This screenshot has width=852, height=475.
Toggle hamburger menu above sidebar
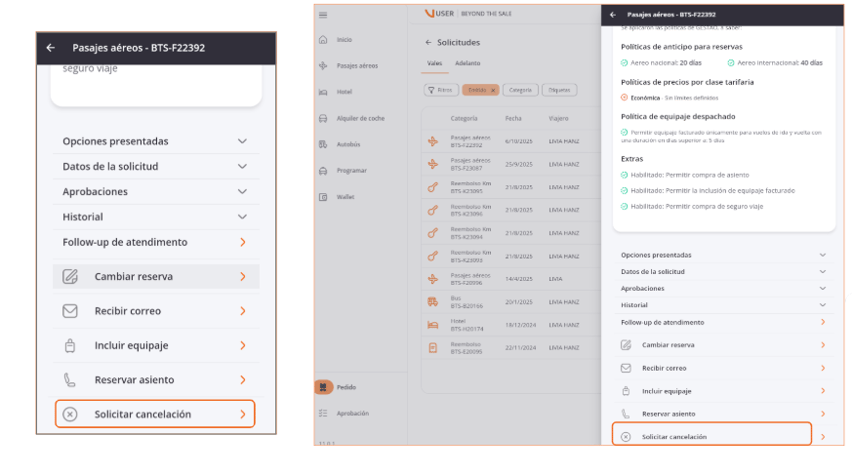[322, 15]
